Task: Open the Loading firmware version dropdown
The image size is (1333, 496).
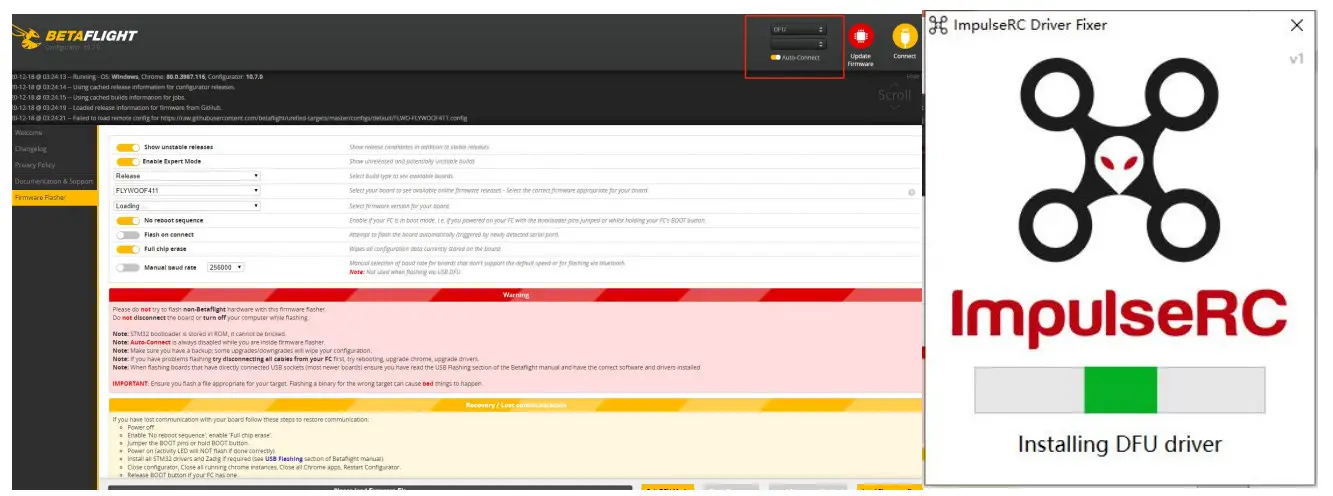Action: [x=187, y=206]
